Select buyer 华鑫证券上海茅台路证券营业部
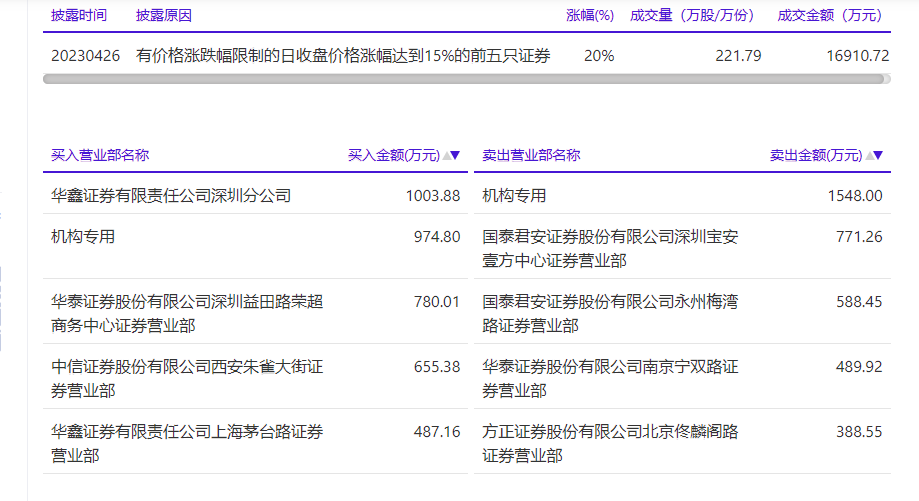Screen dimensions: 919x501 [x=187, y=444]
